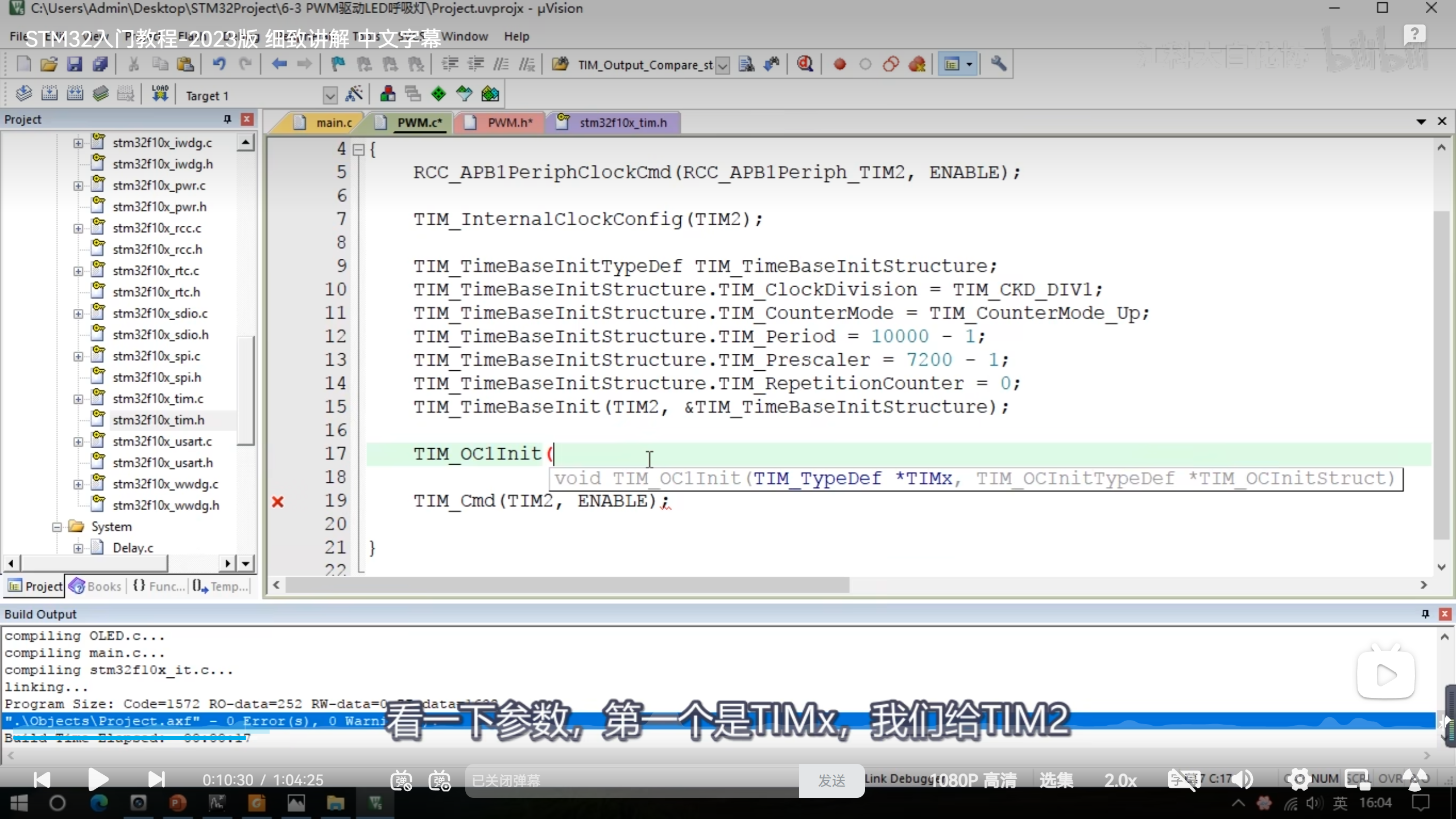Open the Help menu
This screenshot has width=1456, height=819.
click(x=516, y=36)
